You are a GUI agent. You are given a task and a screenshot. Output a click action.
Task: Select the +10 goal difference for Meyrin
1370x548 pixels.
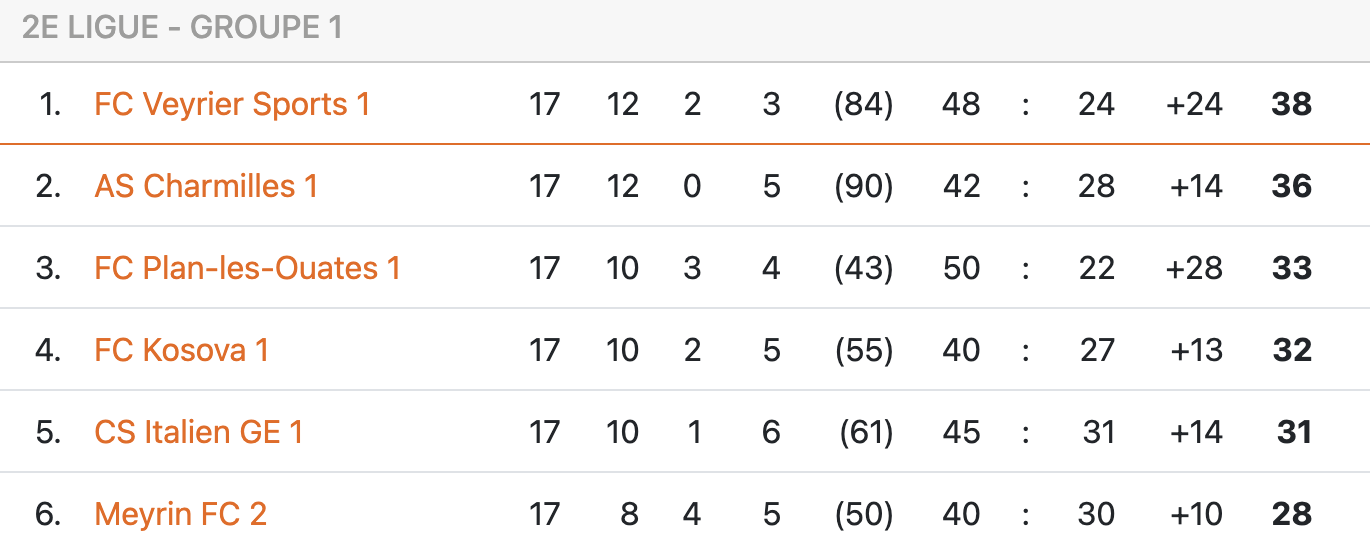pos(1194,514)
